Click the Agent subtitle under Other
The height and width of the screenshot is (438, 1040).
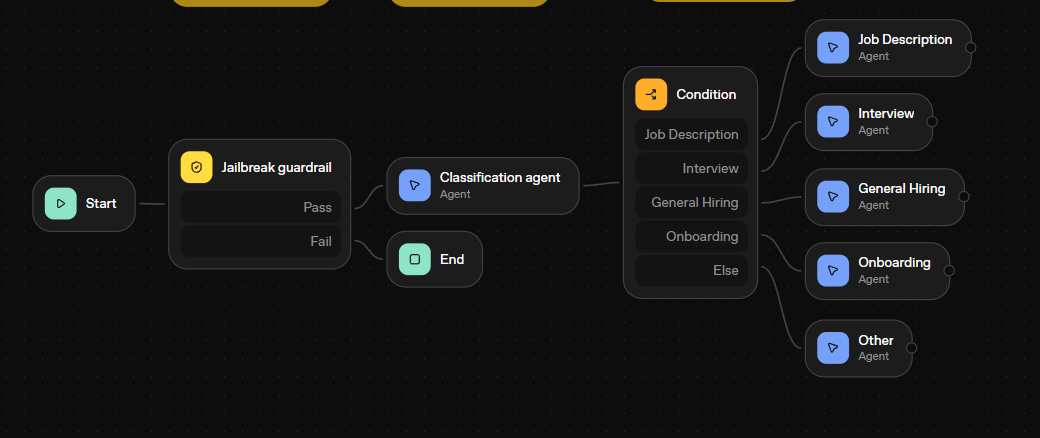874,356
